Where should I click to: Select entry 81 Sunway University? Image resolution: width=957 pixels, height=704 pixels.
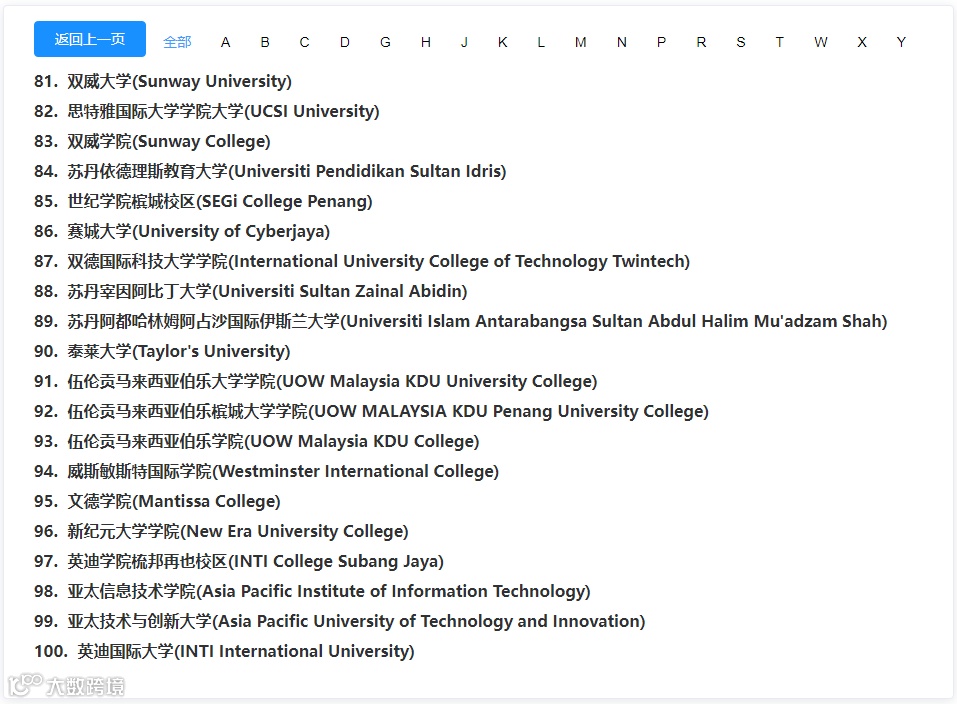pos(163,81)
